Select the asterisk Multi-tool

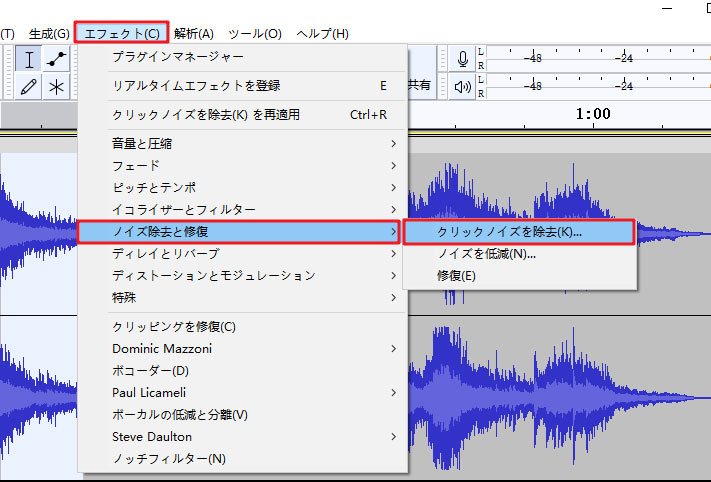[x=56, y=86]
